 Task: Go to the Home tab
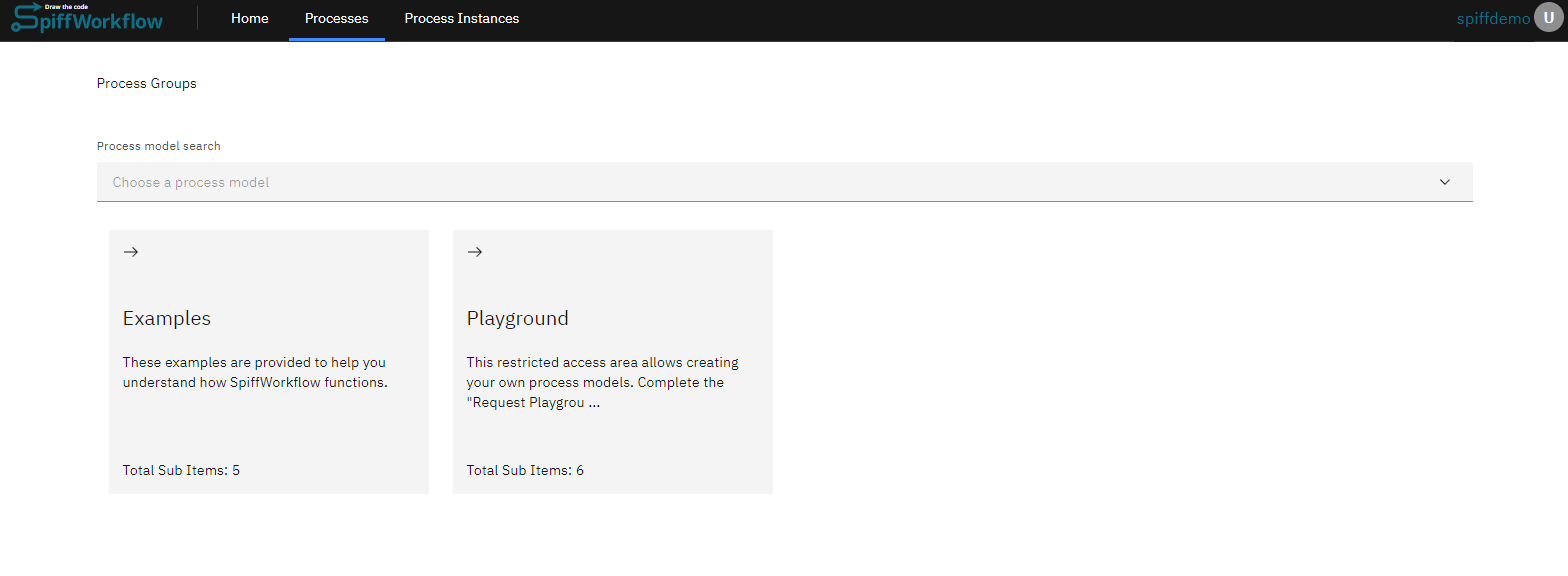[249, 18]
